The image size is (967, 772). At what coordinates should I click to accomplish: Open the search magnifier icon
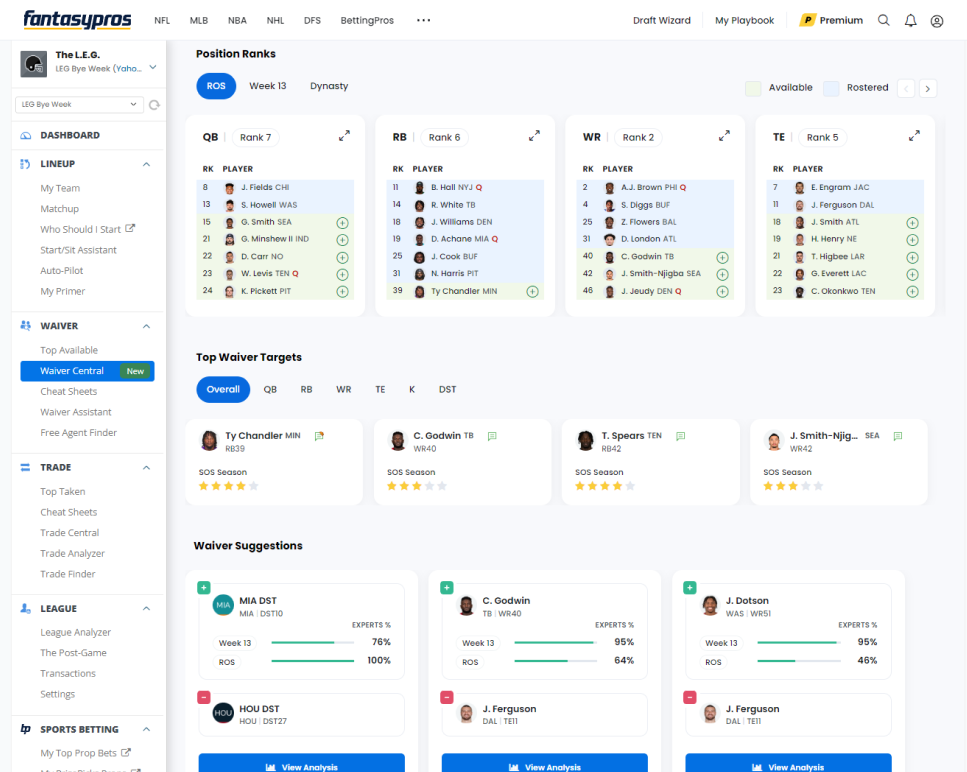(x=883, y=20)
